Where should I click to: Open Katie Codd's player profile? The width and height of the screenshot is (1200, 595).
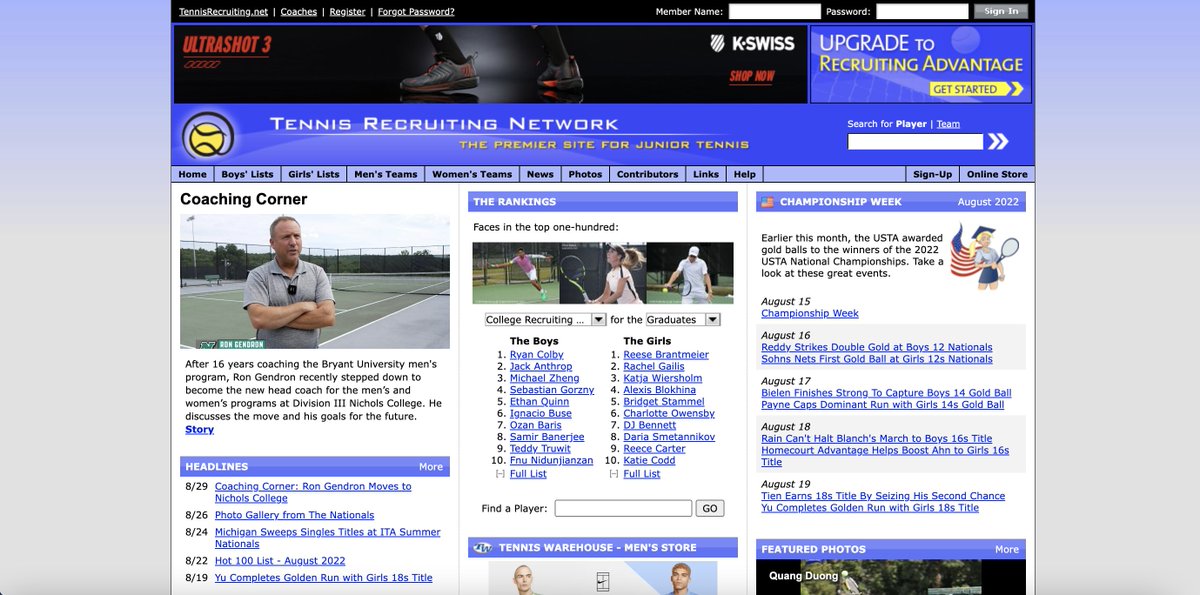(649, 460)
